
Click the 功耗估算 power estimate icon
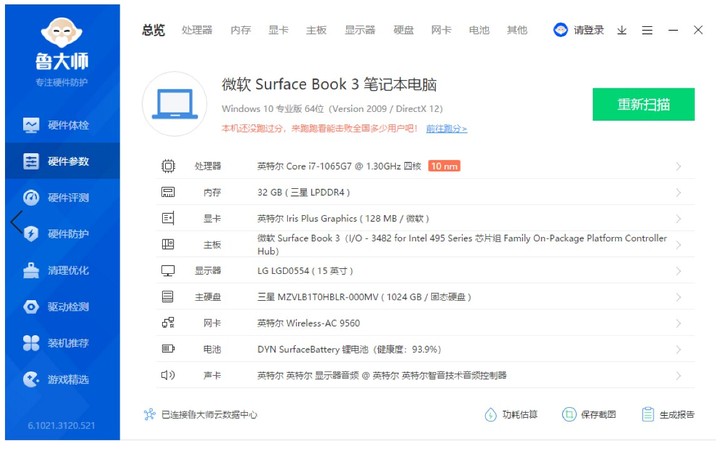pos(491,415)
